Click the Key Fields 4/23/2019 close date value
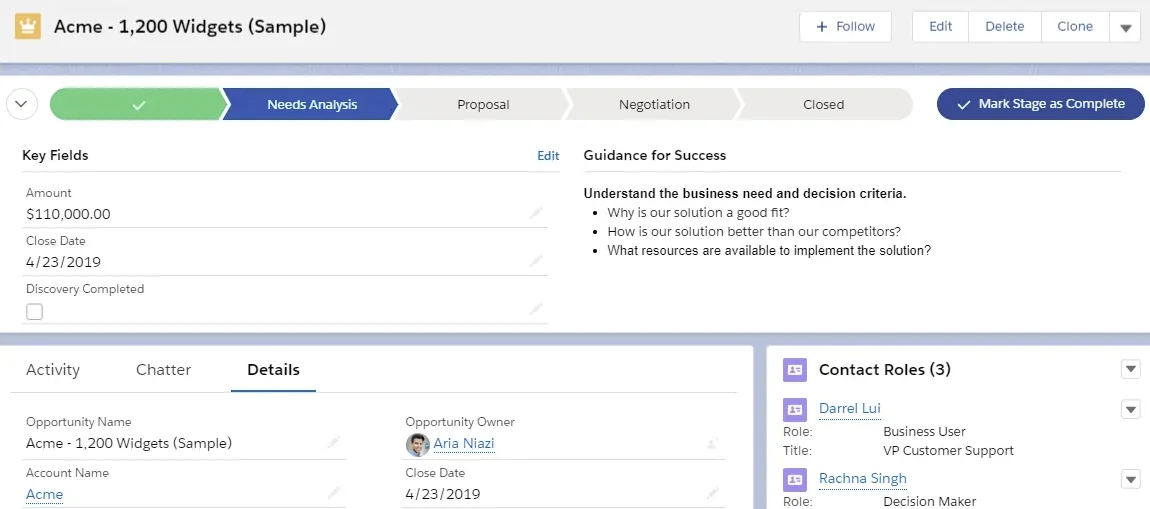The width and height of the screenshot is (1150, 509). click(x=63, y=263)
